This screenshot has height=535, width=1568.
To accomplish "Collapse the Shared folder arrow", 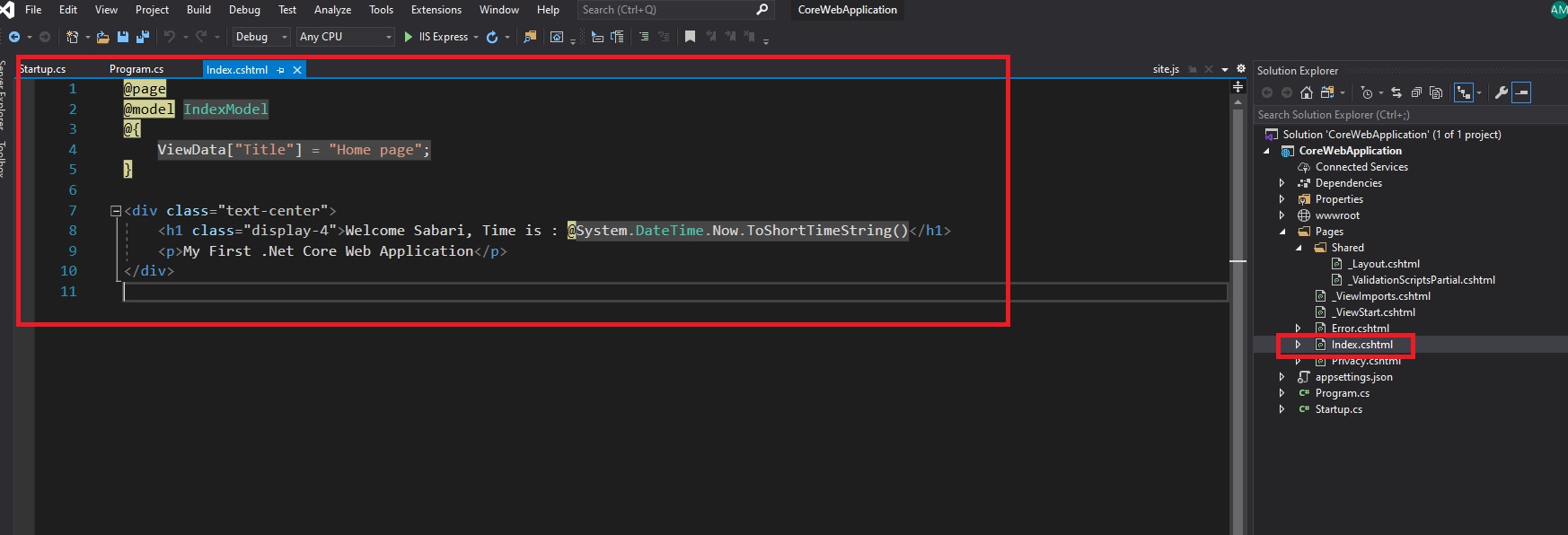I will (x=1299, y=248).
